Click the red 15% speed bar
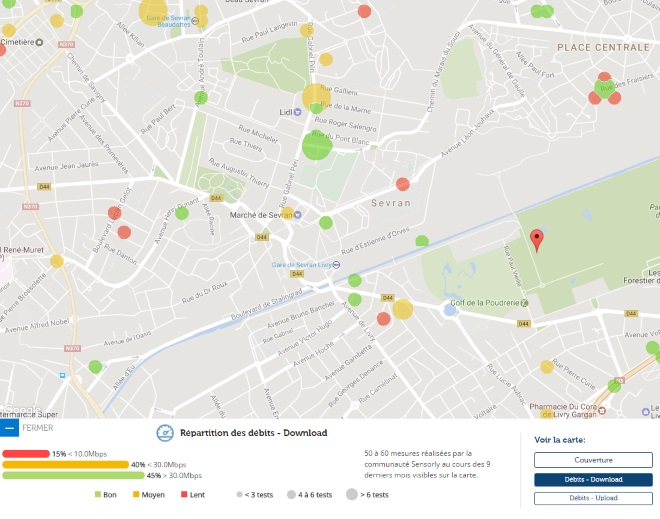Viewport: 660px width, 519px height. 26,453
